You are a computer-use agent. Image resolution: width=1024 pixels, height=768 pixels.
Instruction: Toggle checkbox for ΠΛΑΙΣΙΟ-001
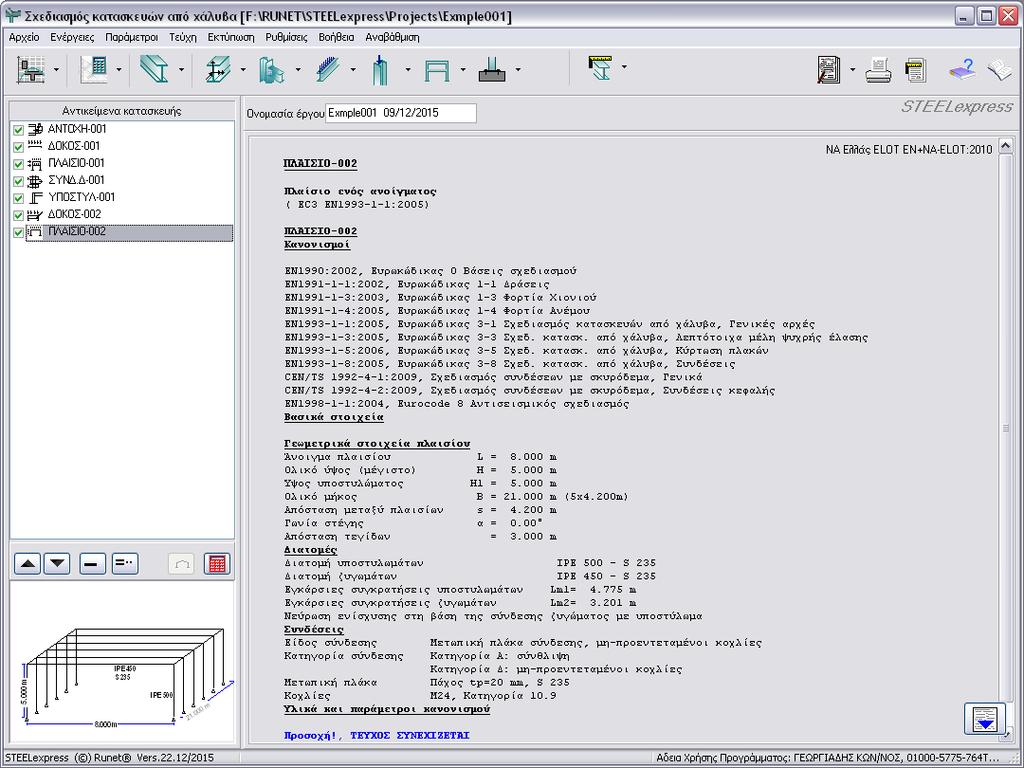[x=18, y=164]
